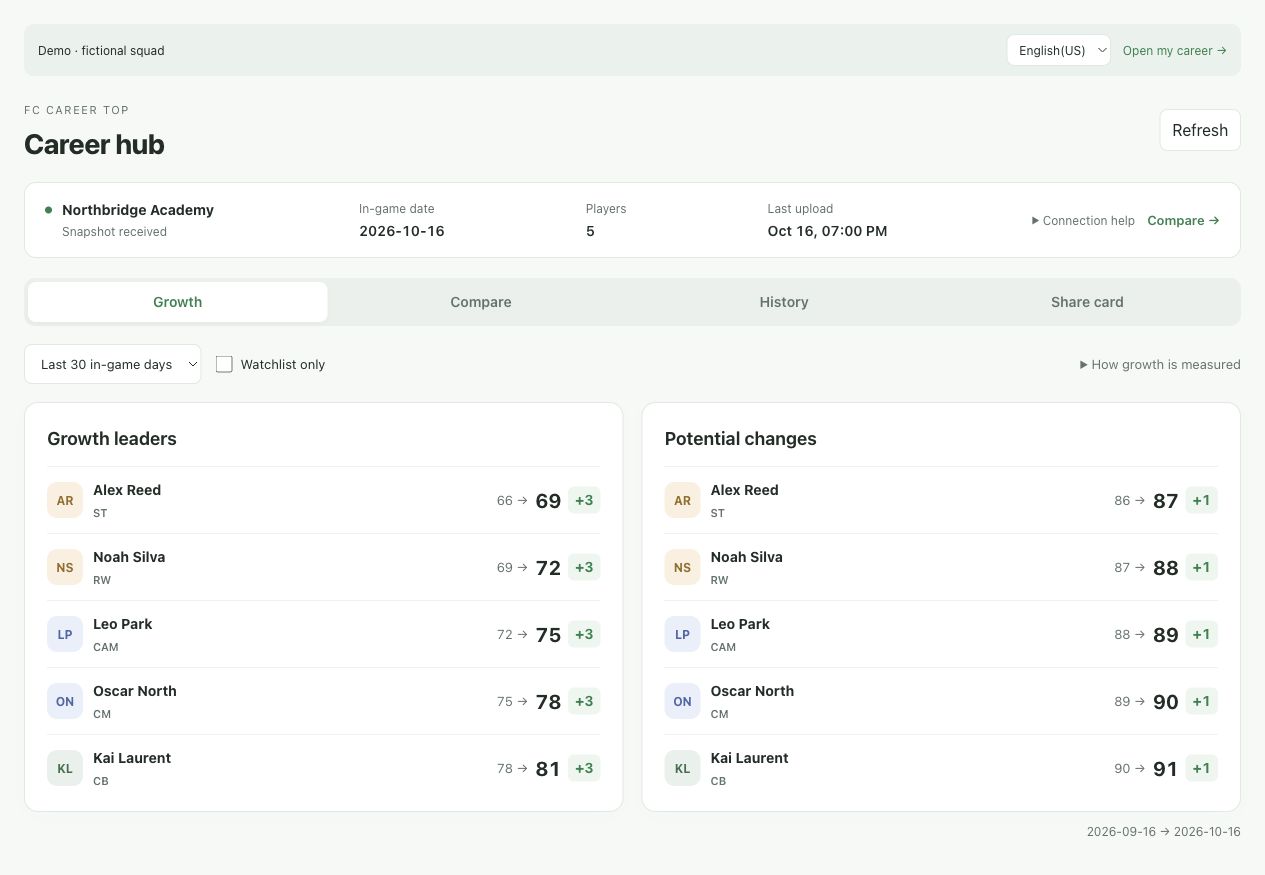Viewport: 1265px width, 875px height.
Task: Click the last upload time Oct 16, 07:00 PM
Action: [827, 231]
